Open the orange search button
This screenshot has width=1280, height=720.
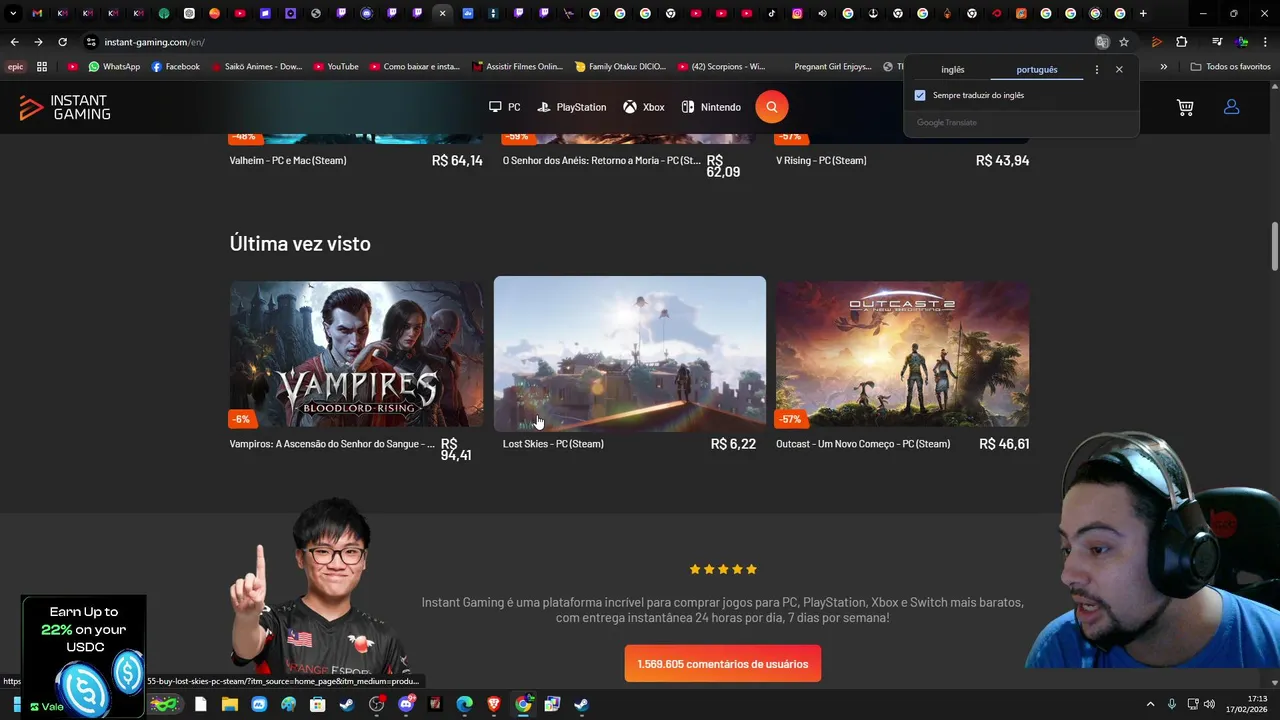point(771,107)
